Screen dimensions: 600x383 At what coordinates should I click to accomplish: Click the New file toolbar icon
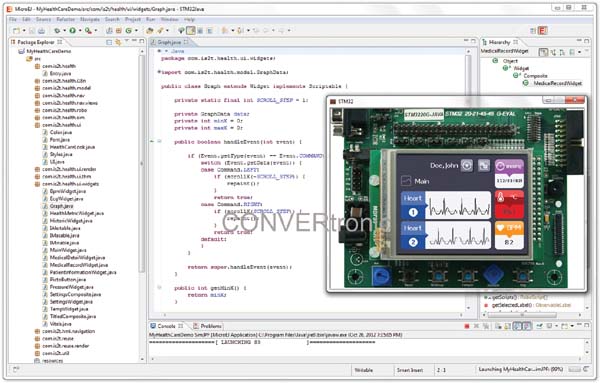[16, 31]
